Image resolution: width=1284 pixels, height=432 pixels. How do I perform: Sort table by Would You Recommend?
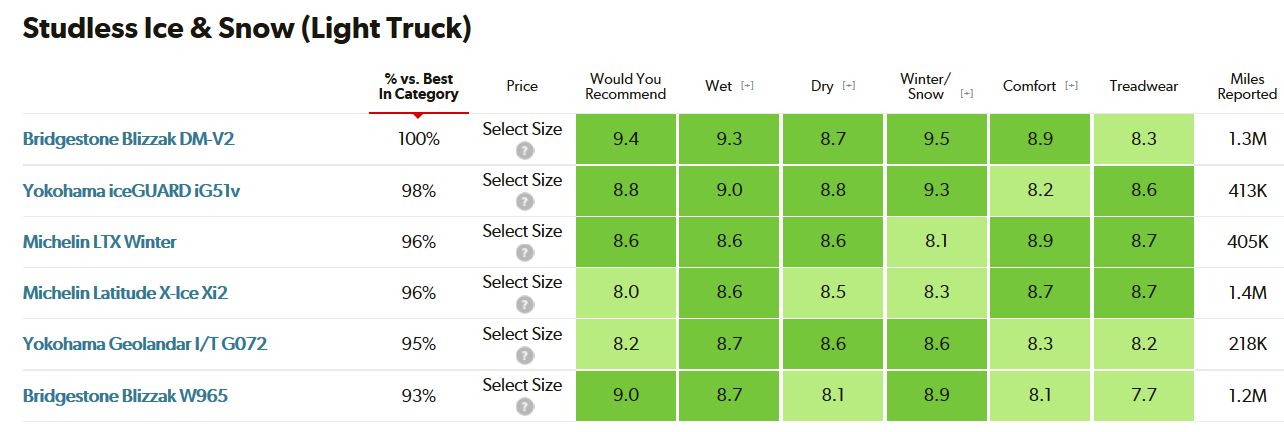point(625,86)
